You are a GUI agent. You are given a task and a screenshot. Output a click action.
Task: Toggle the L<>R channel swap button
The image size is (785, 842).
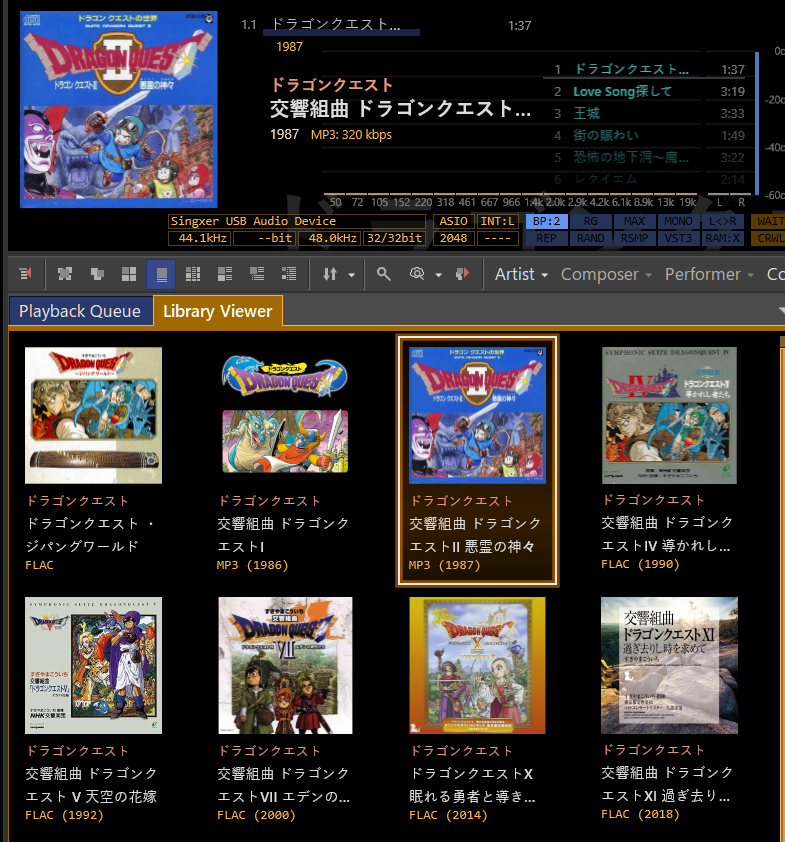click(723, 221)
